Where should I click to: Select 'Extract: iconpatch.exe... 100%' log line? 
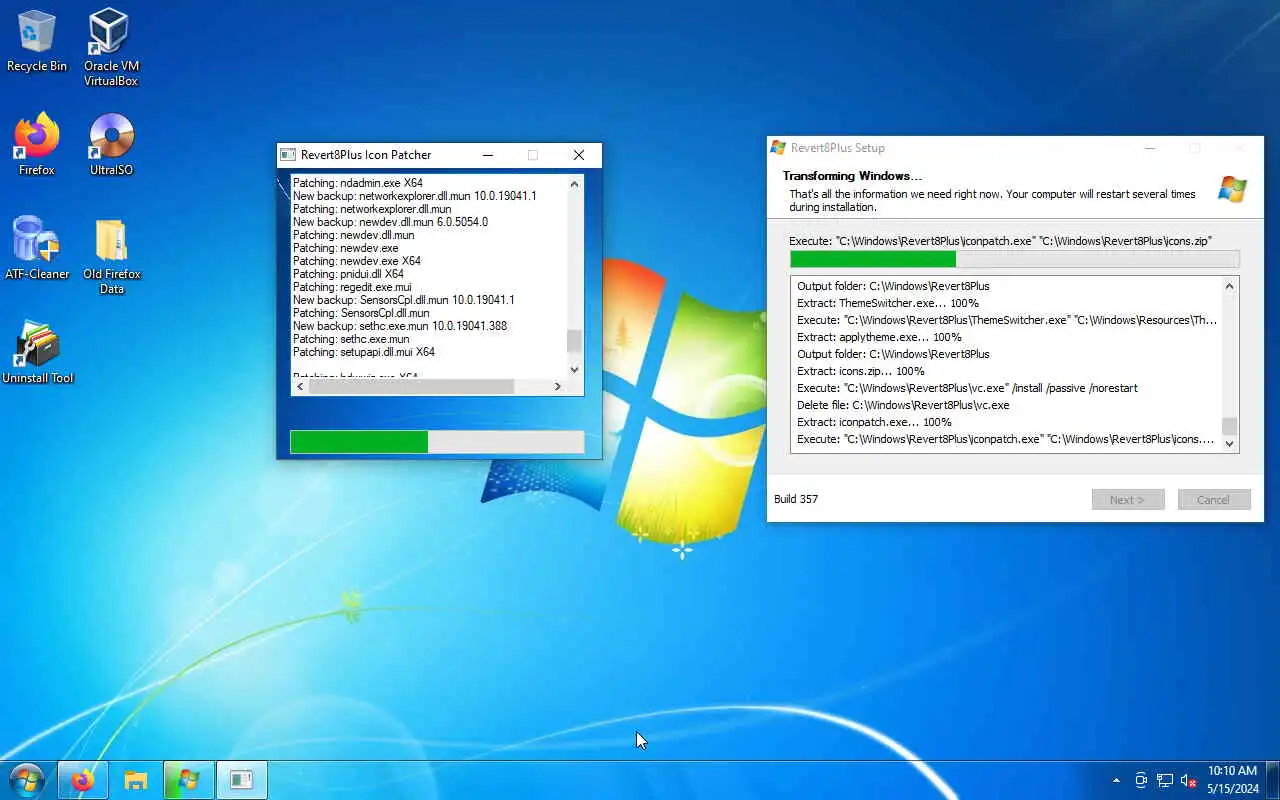click(874, 422)
